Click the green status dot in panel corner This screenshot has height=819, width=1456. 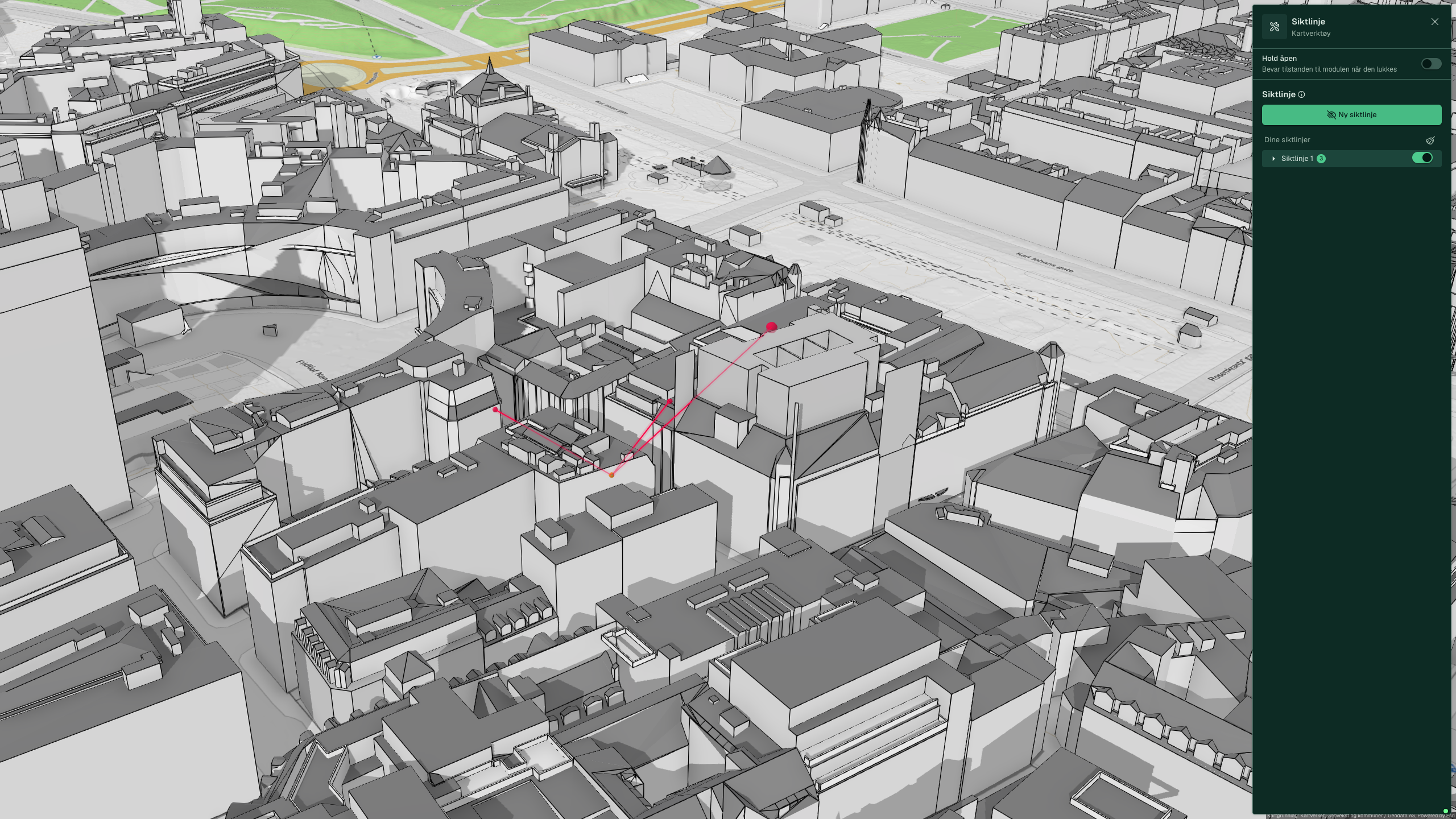tap(1446, 811)
